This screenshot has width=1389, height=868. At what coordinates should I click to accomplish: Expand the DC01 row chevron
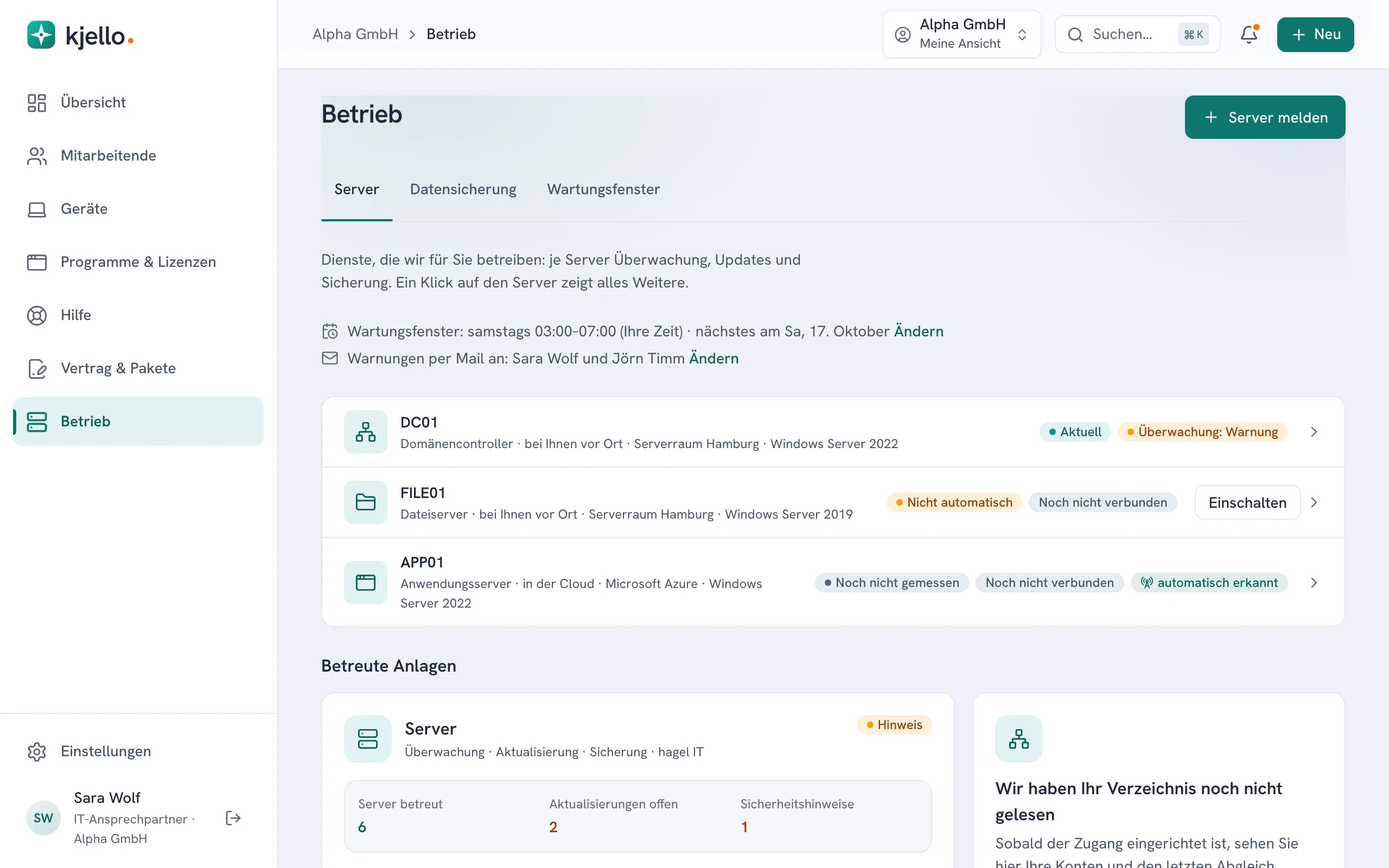1314,432
